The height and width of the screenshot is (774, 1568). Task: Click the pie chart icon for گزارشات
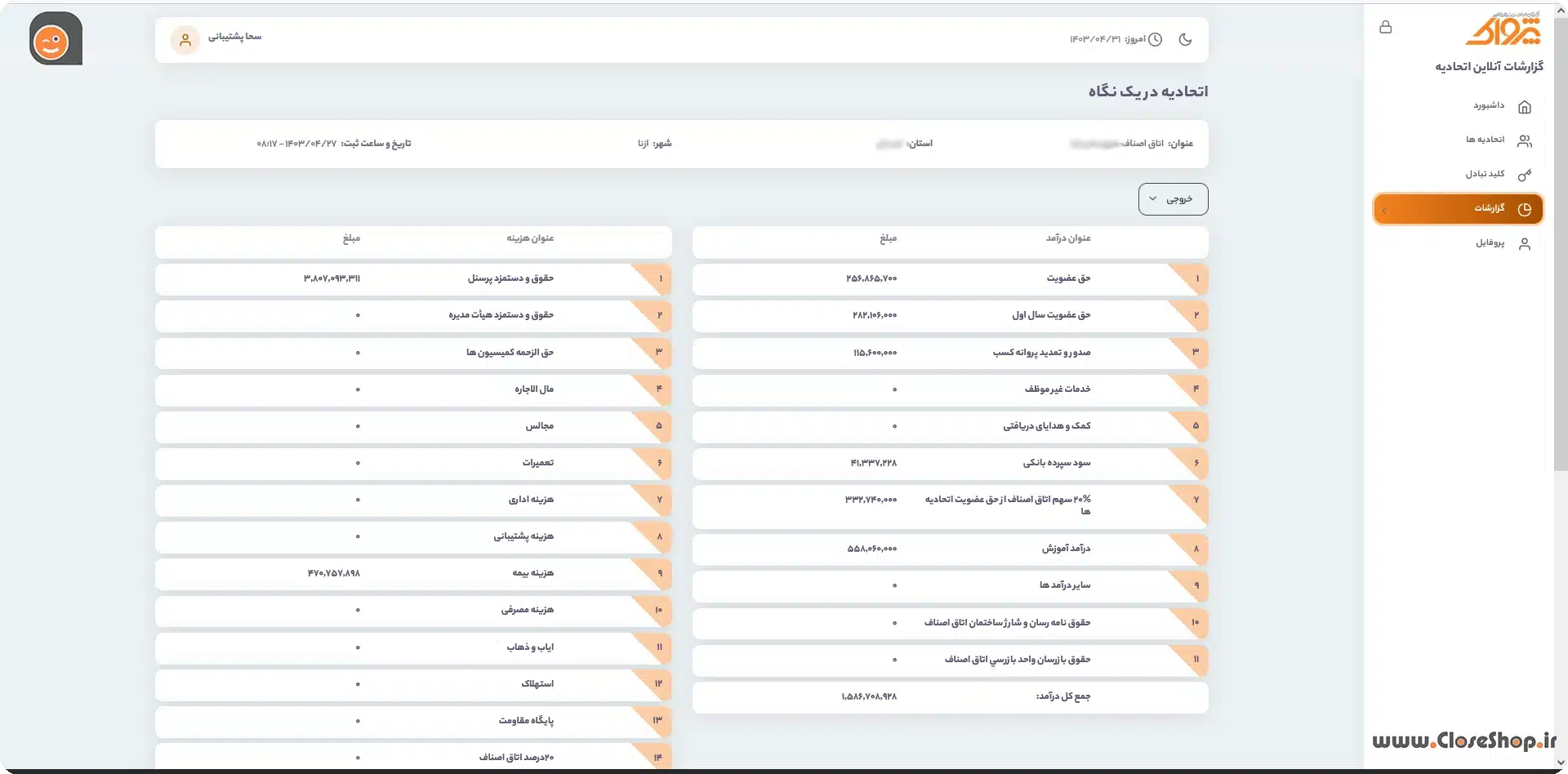(1524, 209)
